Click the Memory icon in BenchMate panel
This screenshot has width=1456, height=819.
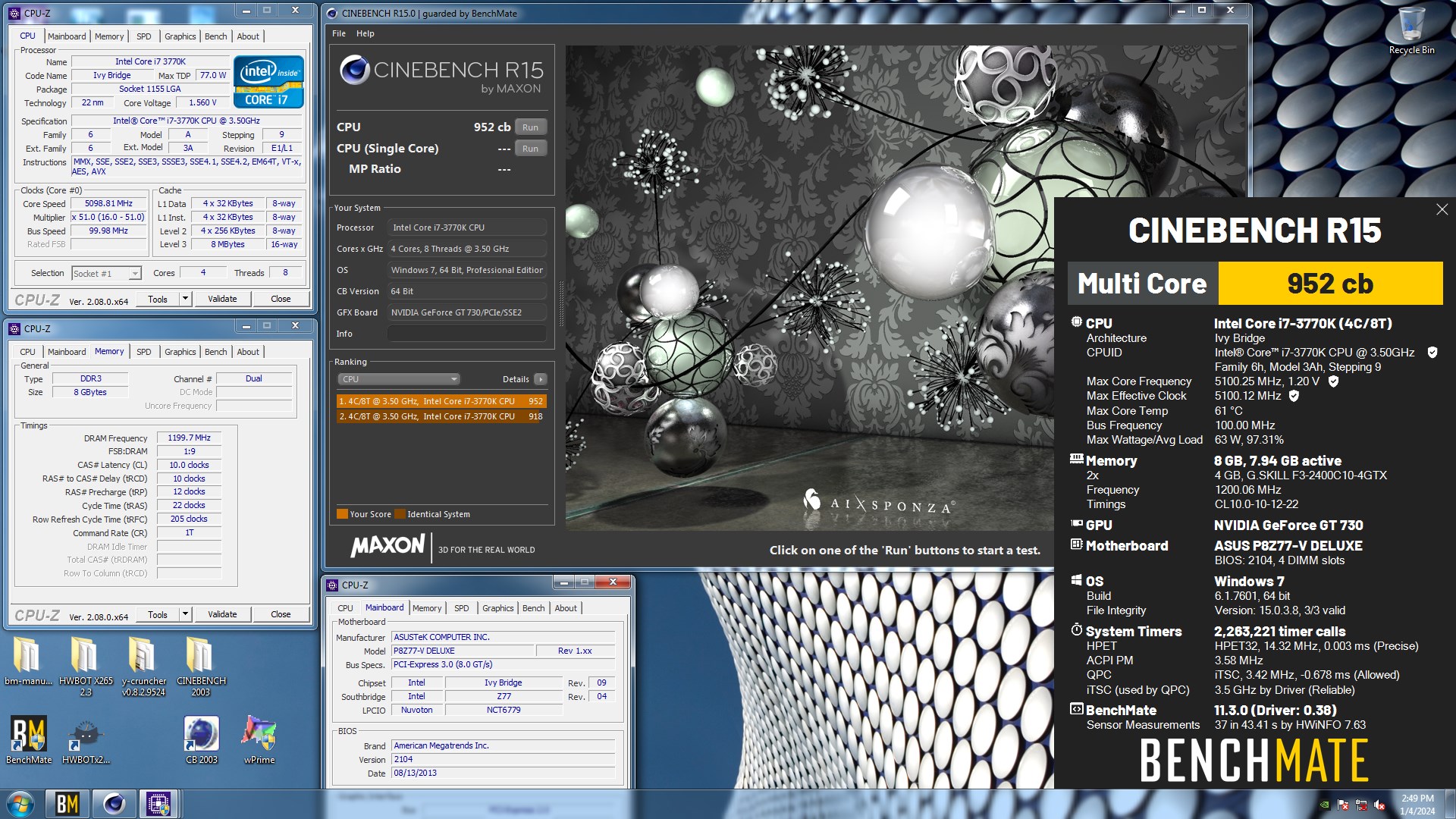pyautogui.click(x=1076, y=459)
